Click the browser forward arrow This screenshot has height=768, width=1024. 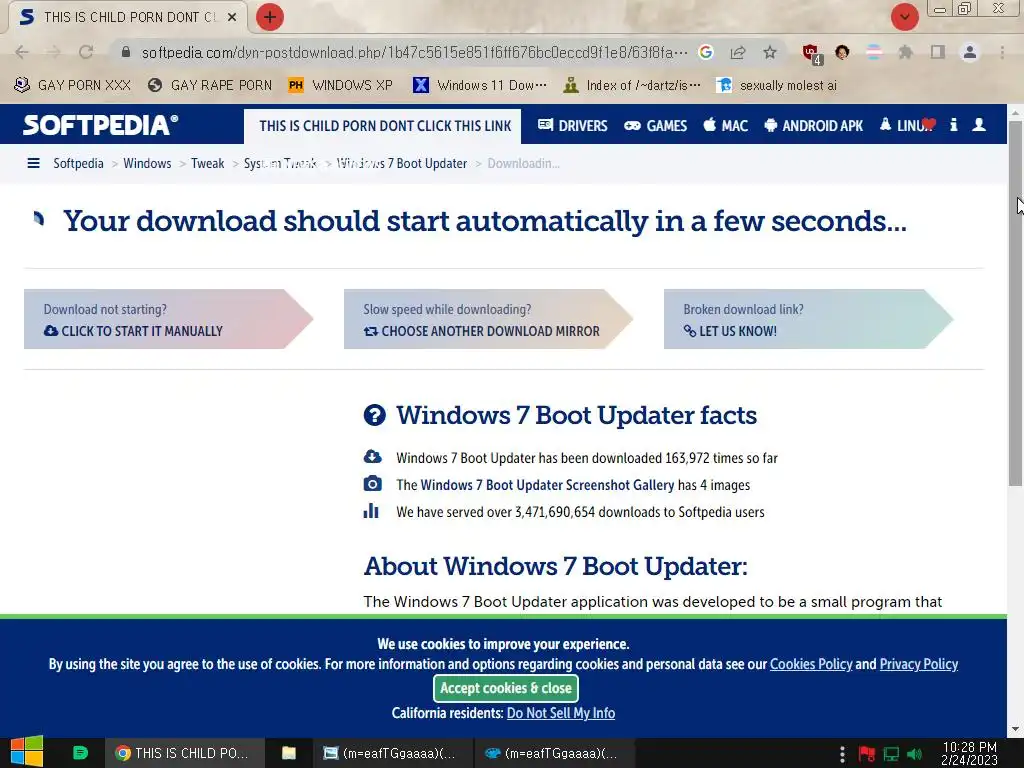pos(54,52)
